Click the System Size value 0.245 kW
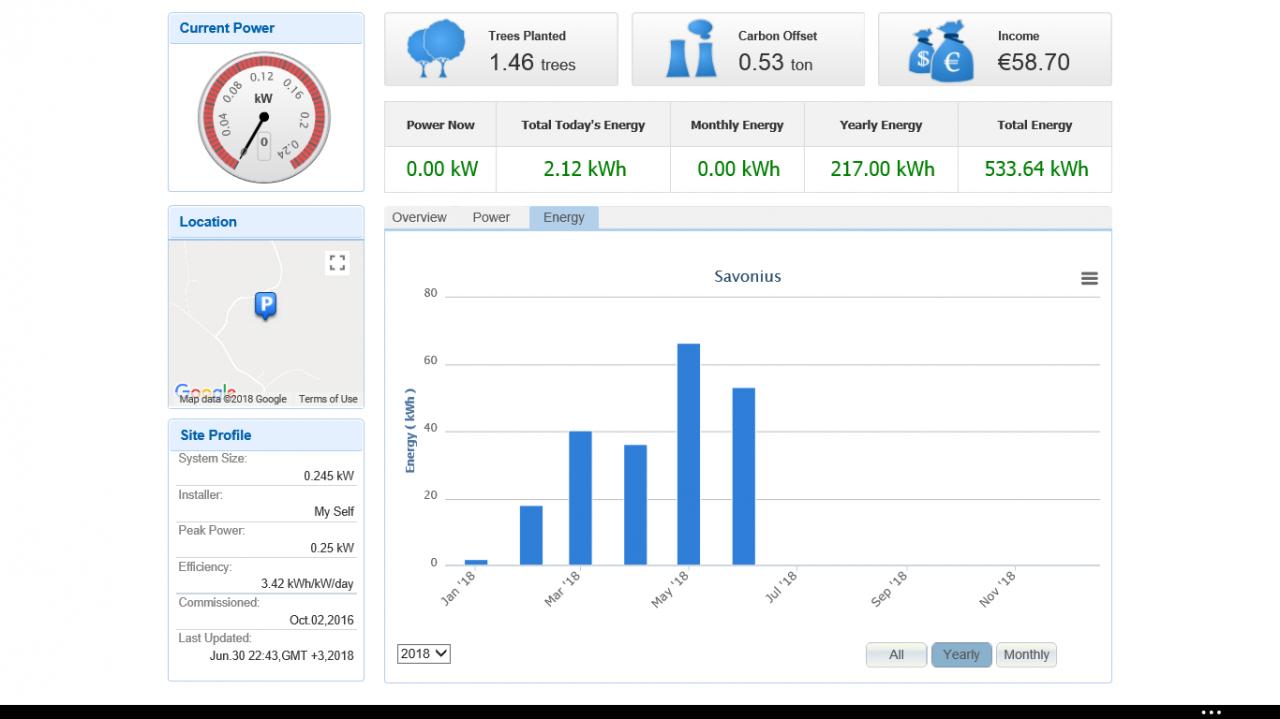This screenshot has width=1280, height=719. (x=329, y=476)
